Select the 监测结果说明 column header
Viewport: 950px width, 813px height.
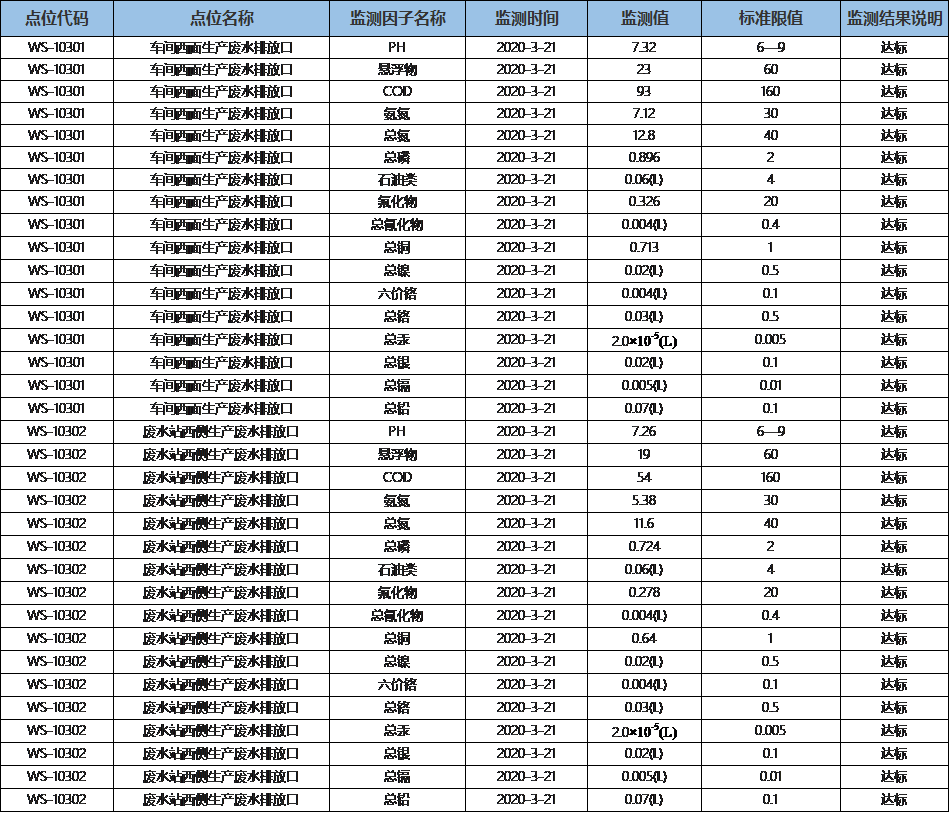[x=894, y=19]
